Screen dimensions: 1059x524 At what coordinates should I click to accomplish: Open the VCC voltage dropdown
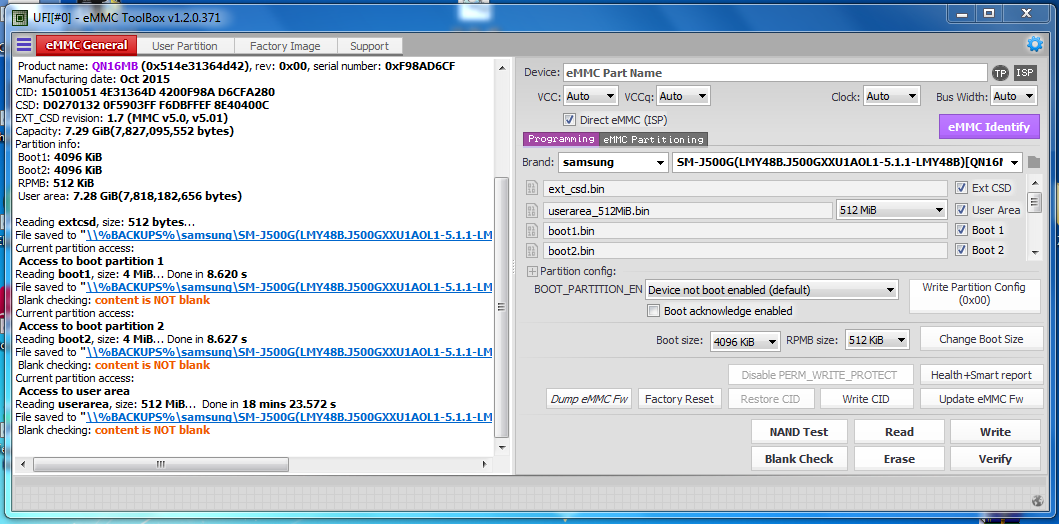tap(591, 97)
